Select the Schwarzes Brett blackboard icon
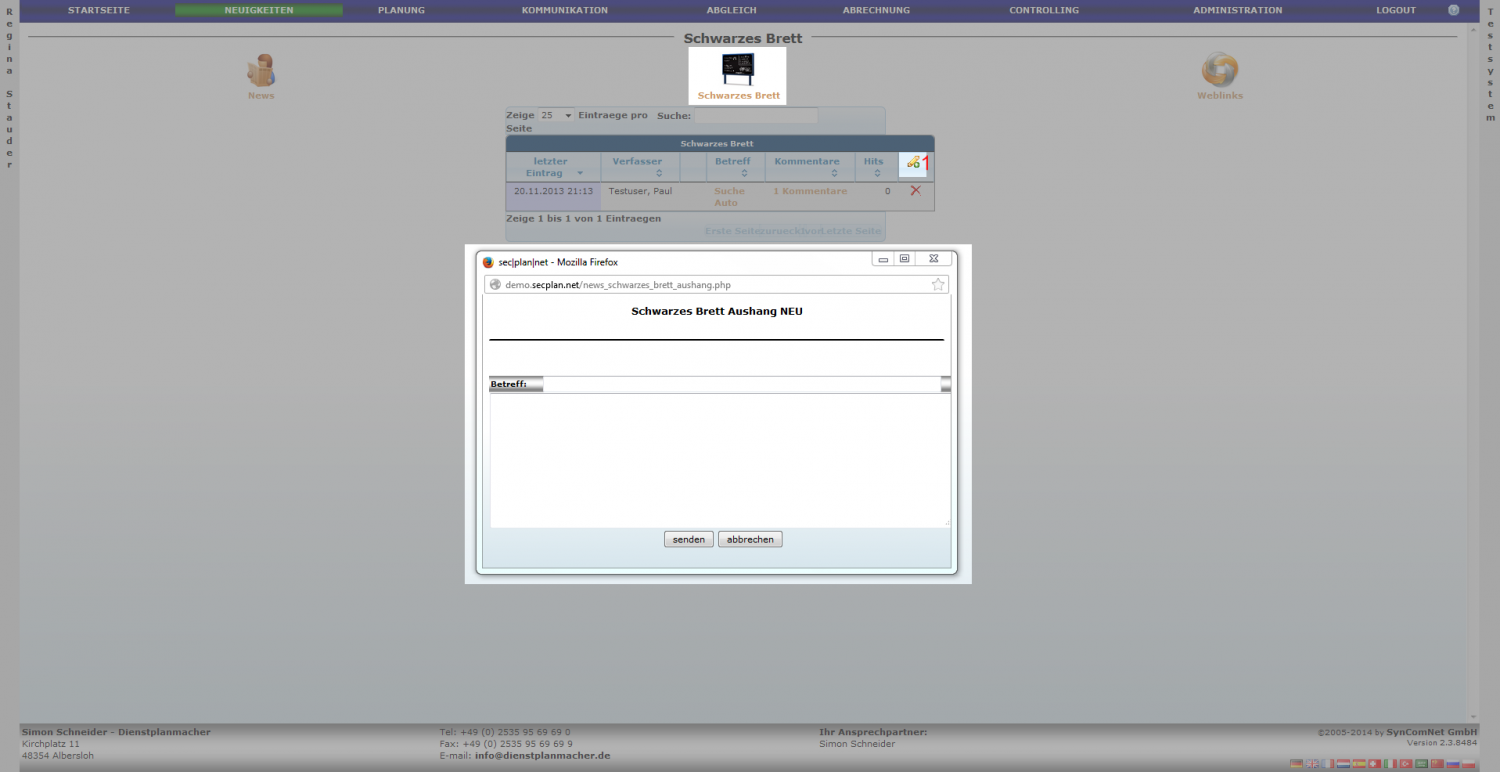This screenshot has width=1500, height=772. 738,69
